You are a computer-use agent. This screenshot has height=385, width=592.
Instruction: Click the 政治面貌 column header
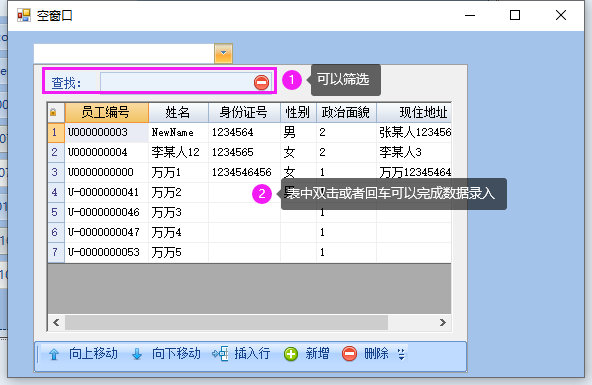tap(346, 112)
